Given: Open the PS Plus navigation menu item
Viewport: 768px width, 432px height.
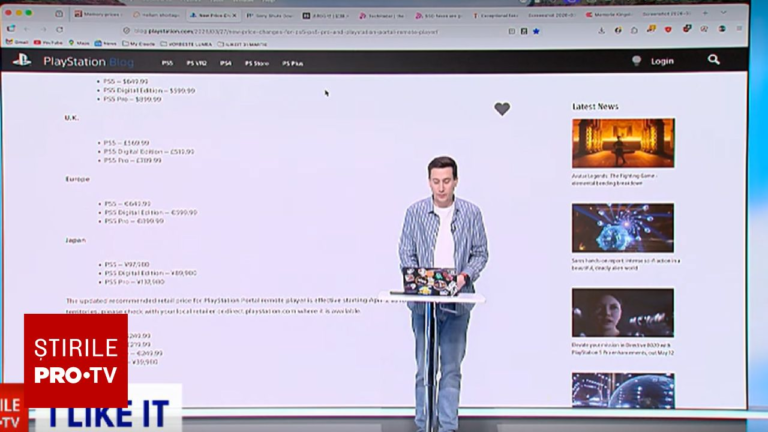Looking at the screenshot, I should [292, 63].
